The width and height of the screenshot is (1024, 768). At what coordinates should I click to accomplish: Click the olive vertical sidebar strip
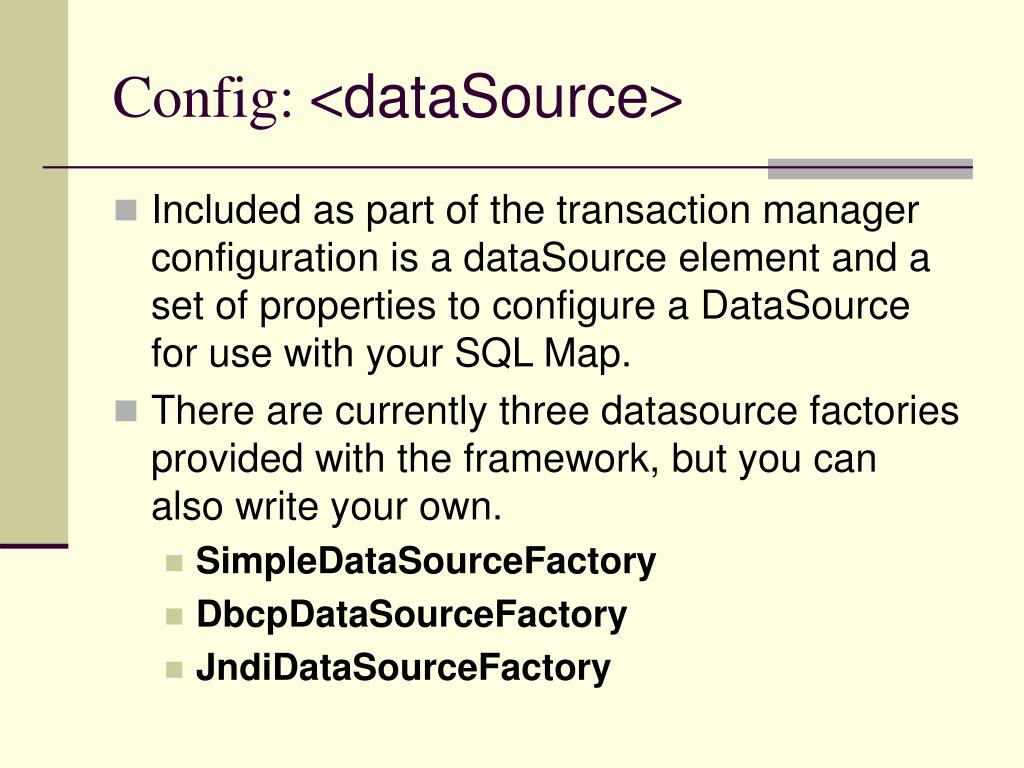(34, 270)
